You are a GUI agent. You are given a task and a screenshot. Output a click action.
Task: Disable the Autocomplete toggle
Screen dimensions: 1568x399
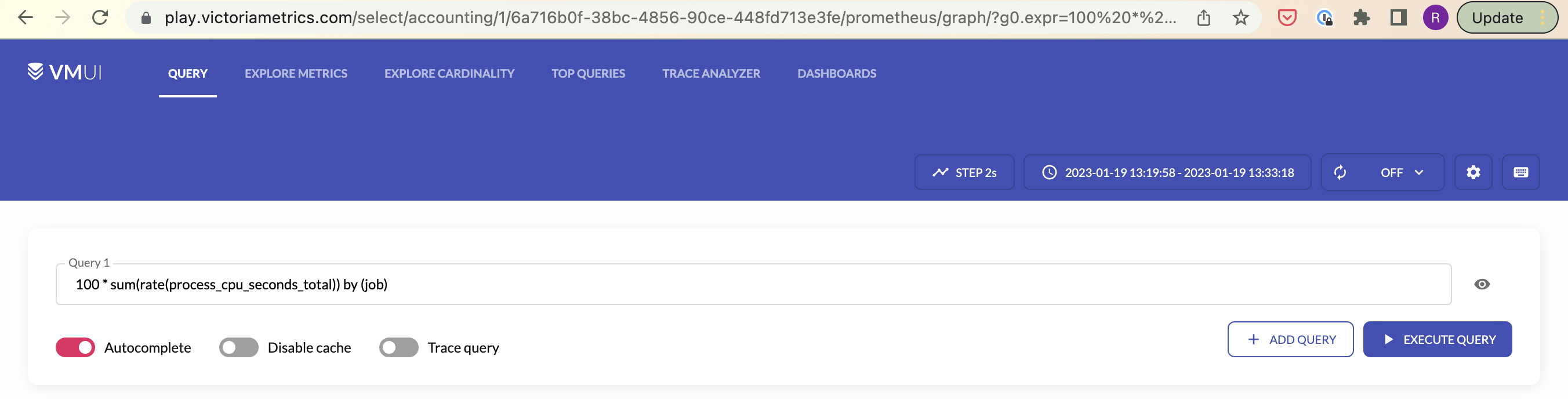(75, 347)
